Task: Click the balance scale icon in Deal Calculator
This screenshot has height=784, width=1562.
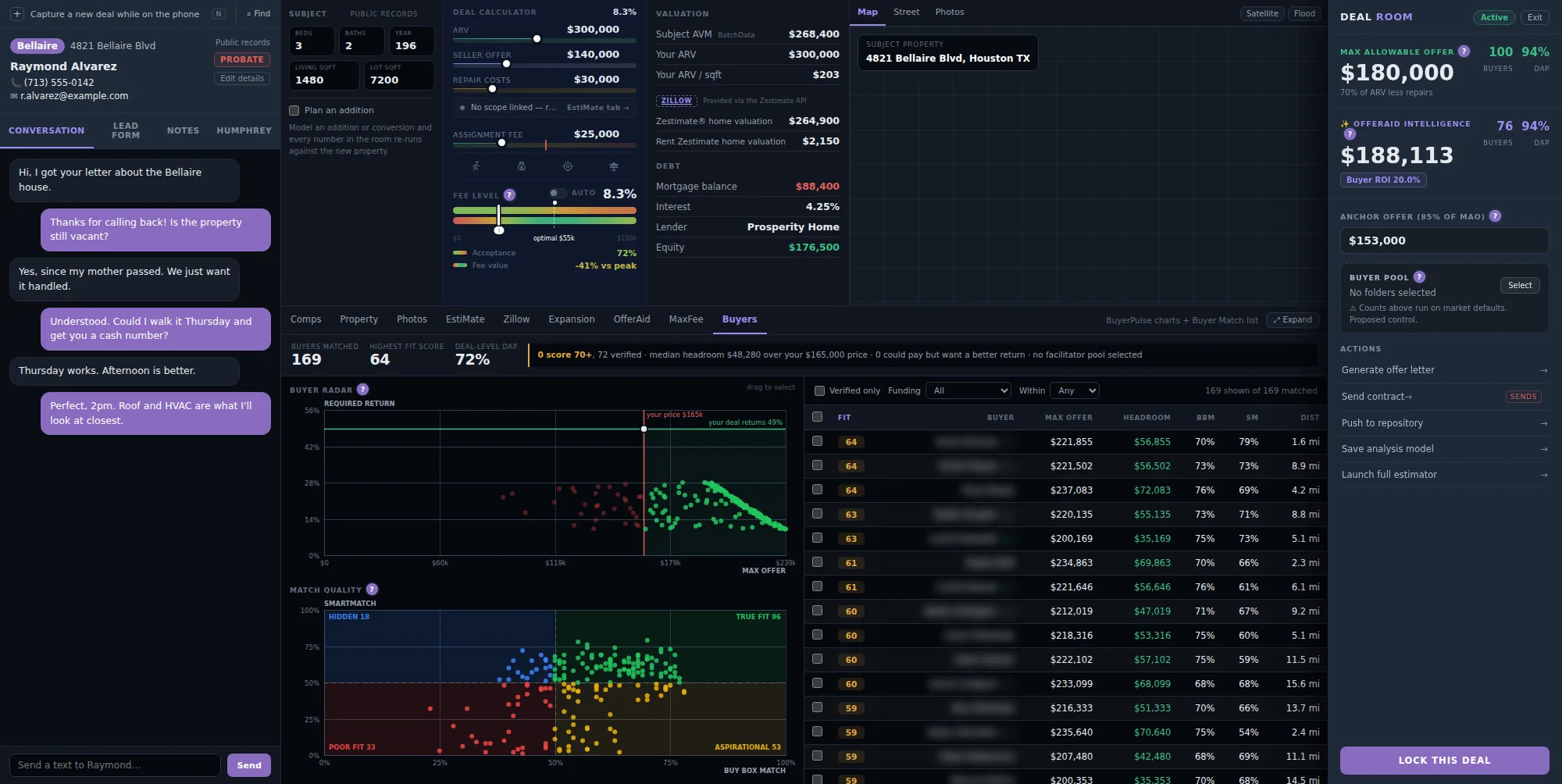Action: pos(614,166)
